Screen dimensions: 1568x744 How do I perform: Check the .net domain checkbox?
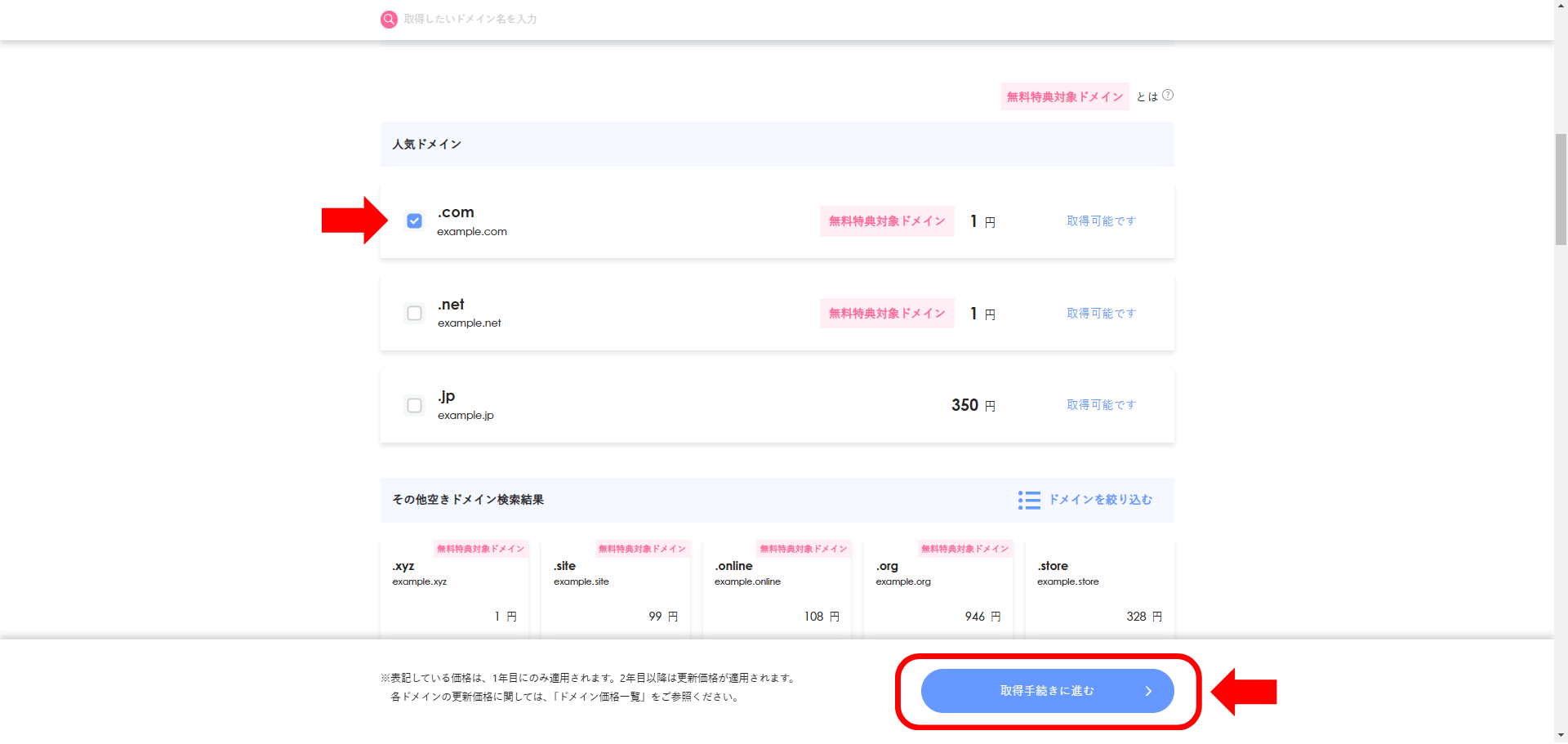[415, 314]
